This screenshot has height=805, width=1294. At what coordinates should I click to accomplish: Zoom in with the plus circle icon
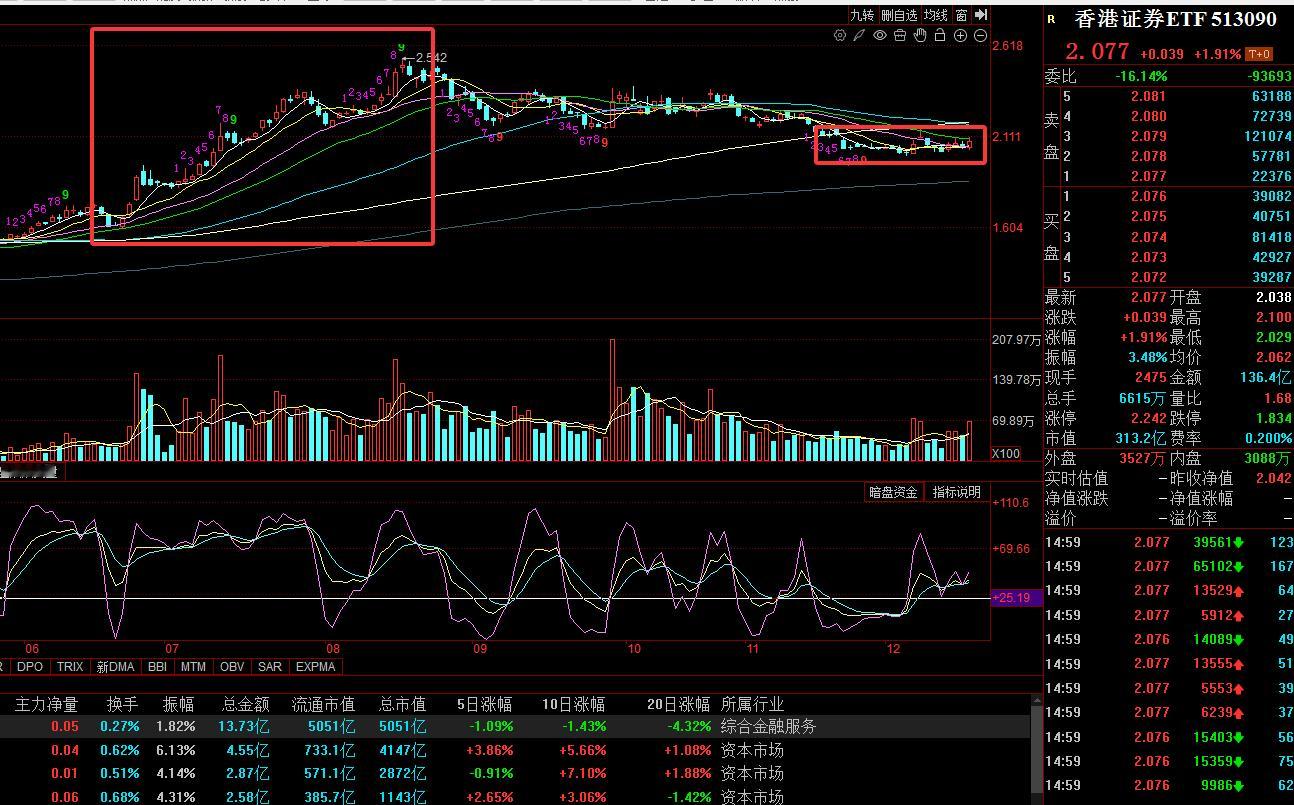pos(960,36)
